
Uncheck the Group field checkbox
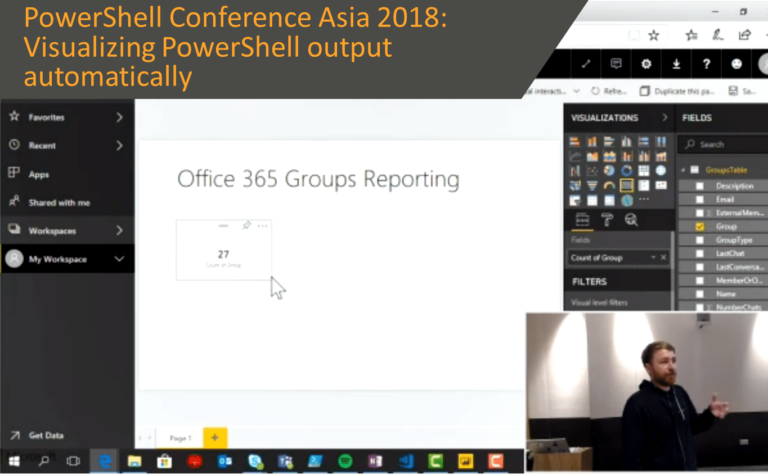(699, 227)
